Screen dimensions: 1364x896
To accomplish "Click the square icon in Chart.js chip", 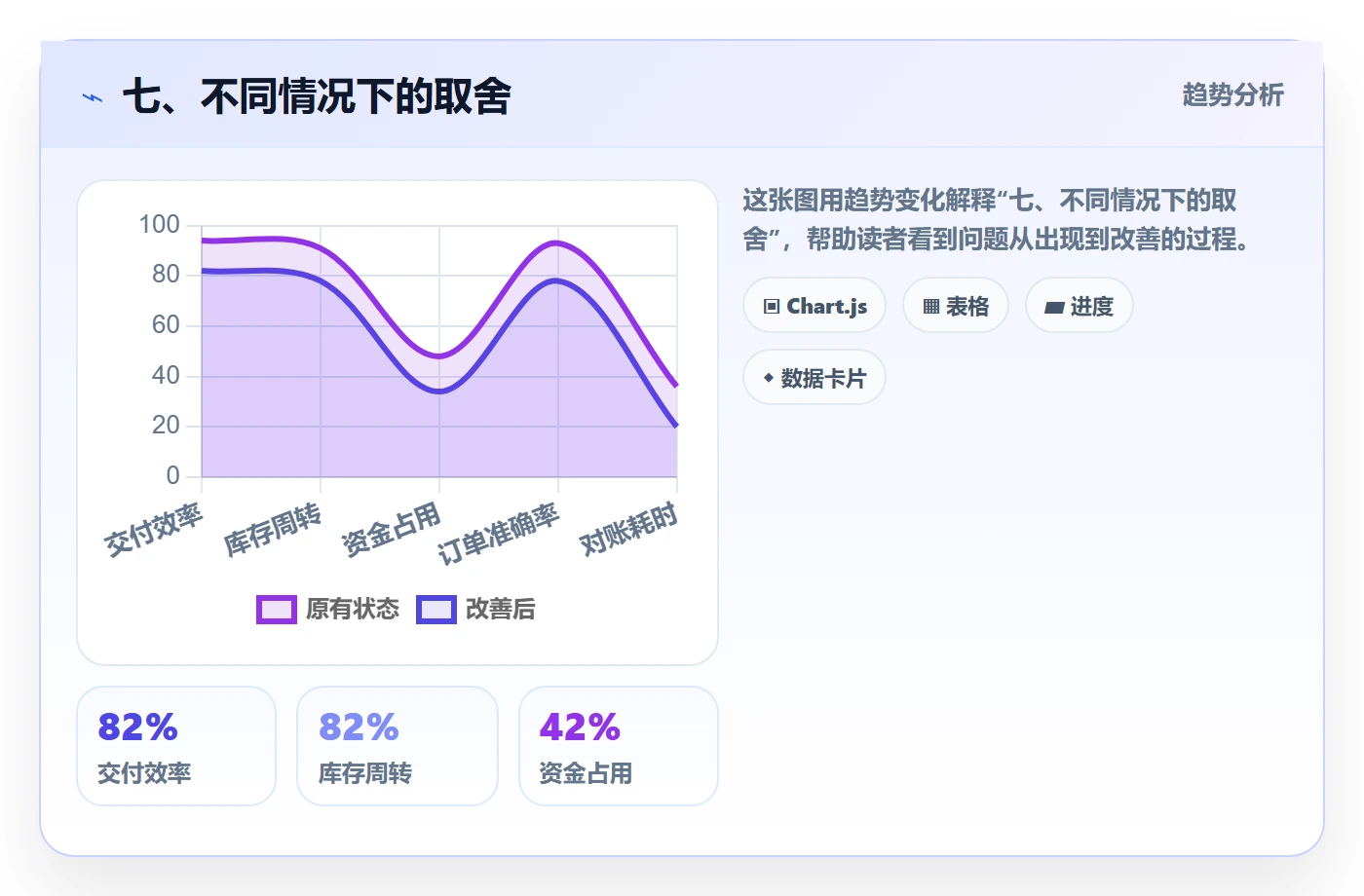I will [772, 306].
